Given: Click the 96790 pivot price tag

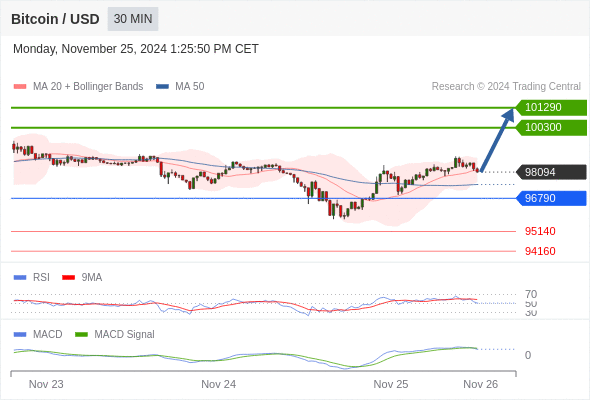Looking at the screenshot, I should [551, 198].
